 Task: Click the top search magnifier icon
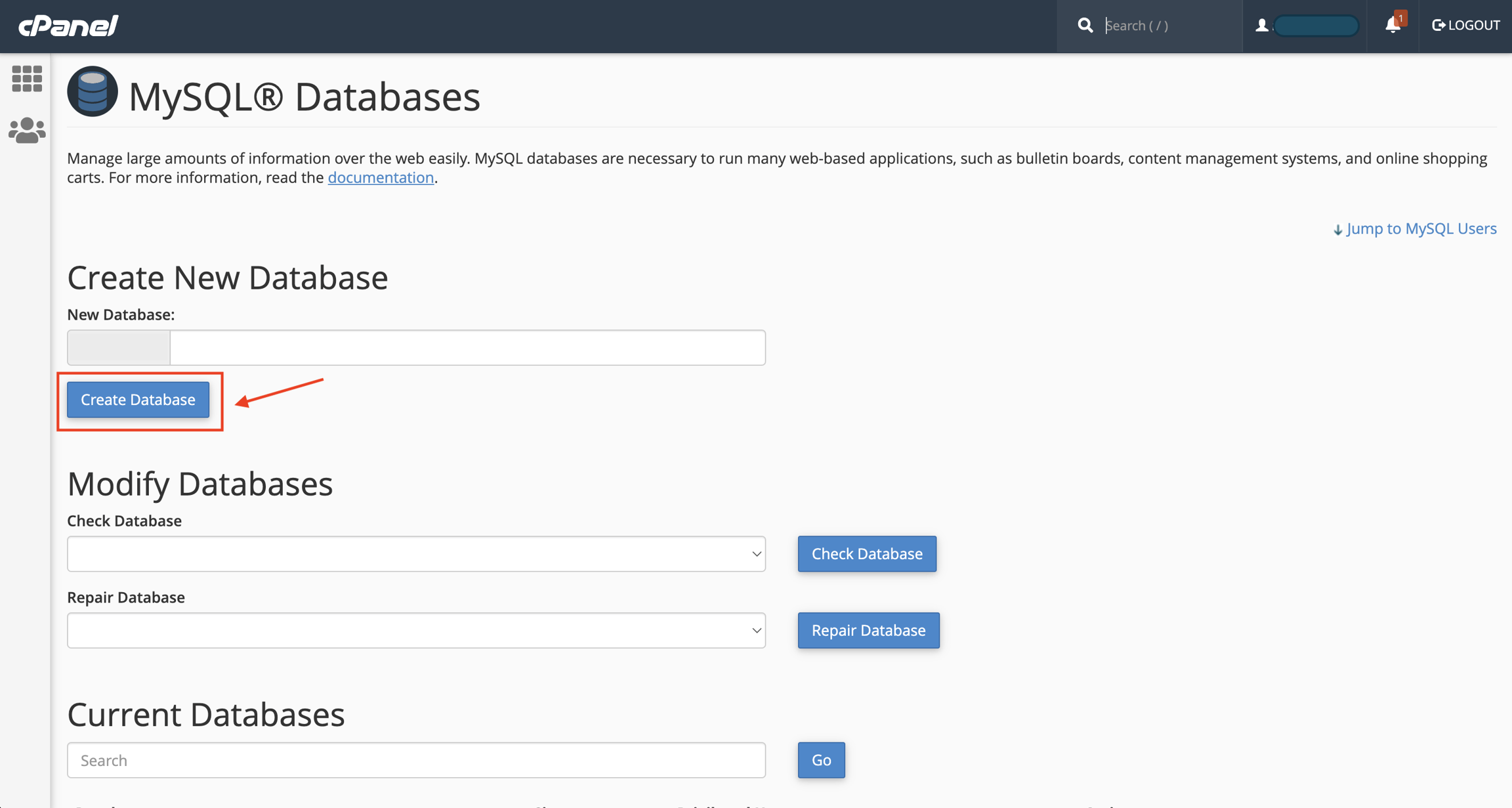[x=1085, y=26]
